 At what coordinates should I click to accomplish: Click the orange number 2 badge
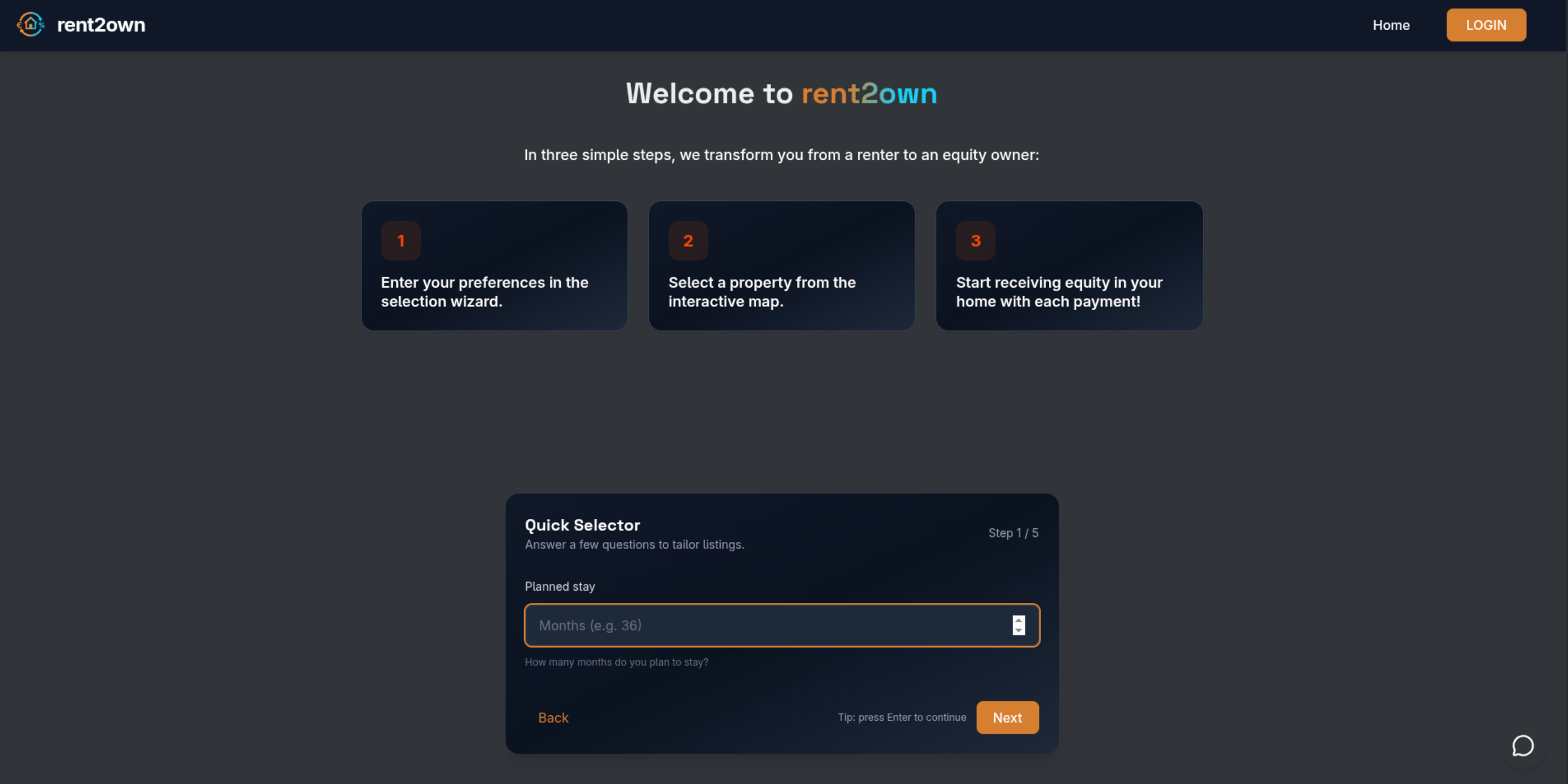coord(688,240)
